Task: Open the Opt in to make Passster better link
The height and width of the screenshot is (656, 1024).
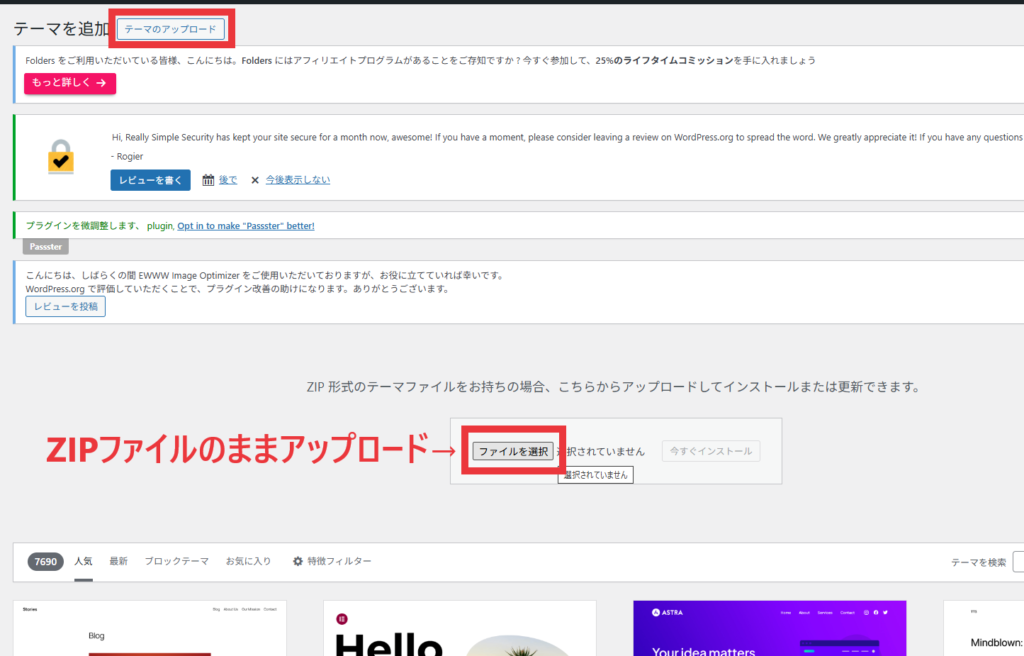Action: pos(246,226)
